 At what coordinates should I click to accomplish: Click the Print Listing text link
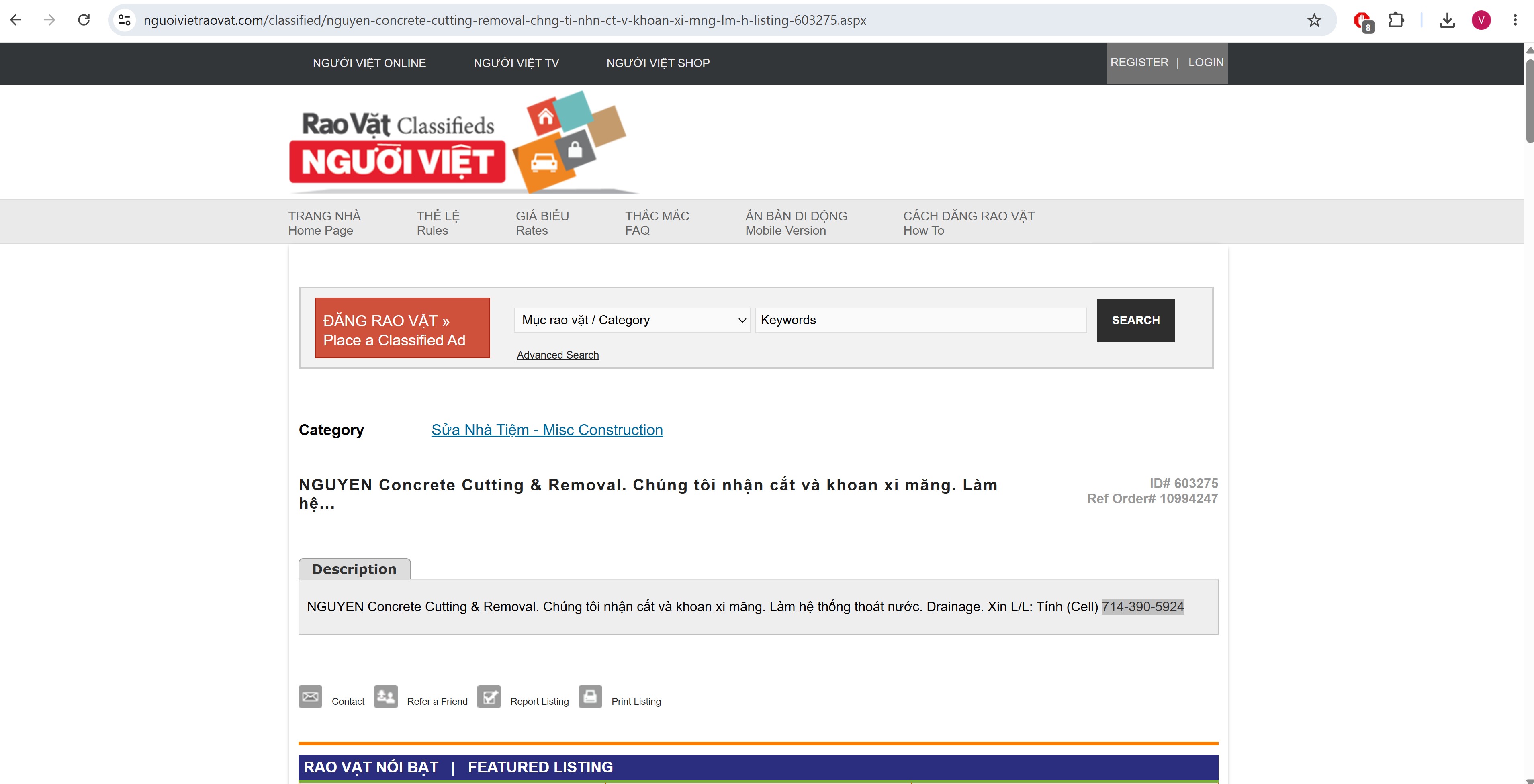tap(636, 701)
